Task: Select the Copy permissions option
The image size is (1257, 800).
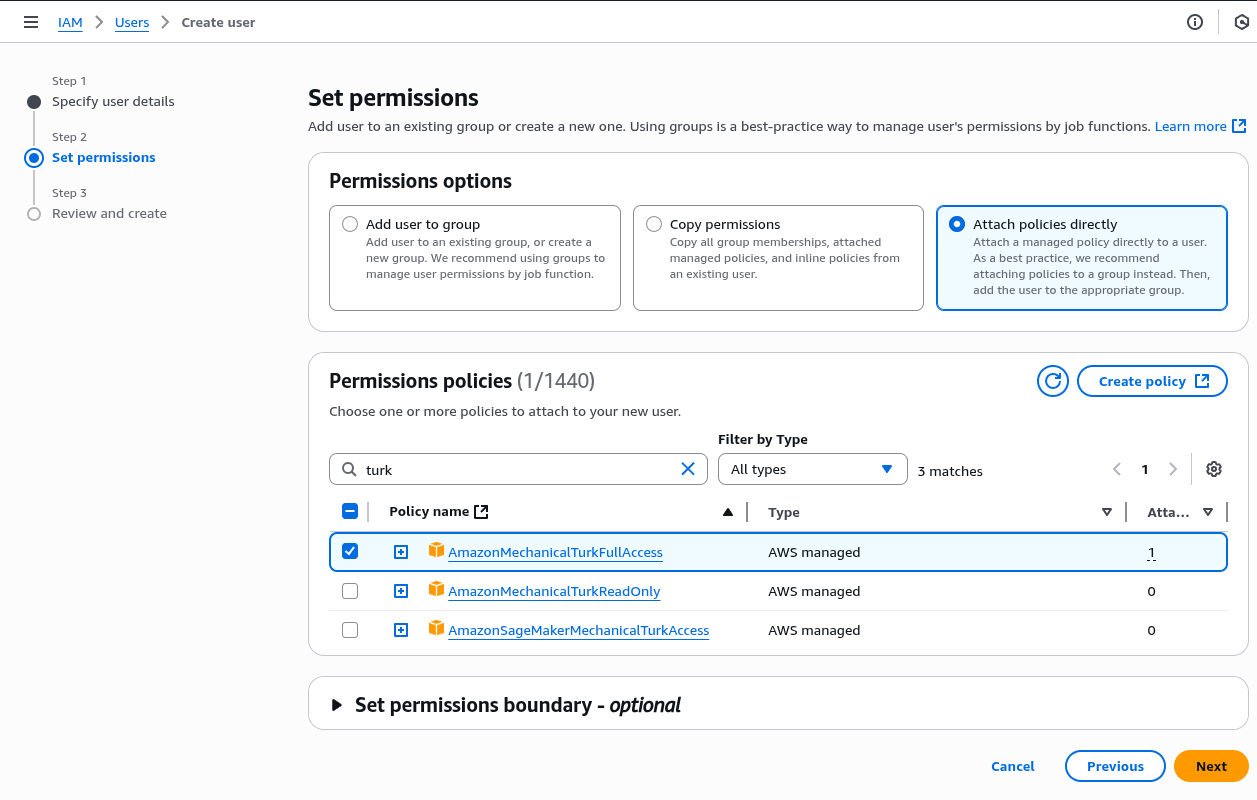Action: pyautogui.click(x=654, y=224)
